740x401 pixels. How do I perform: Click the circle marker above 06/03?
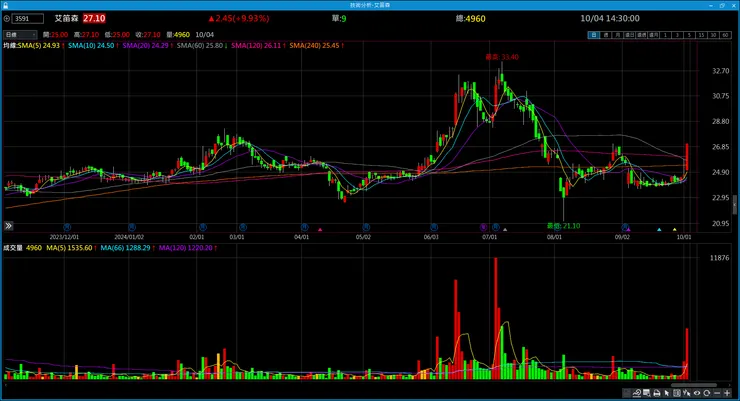click(434, 227)
